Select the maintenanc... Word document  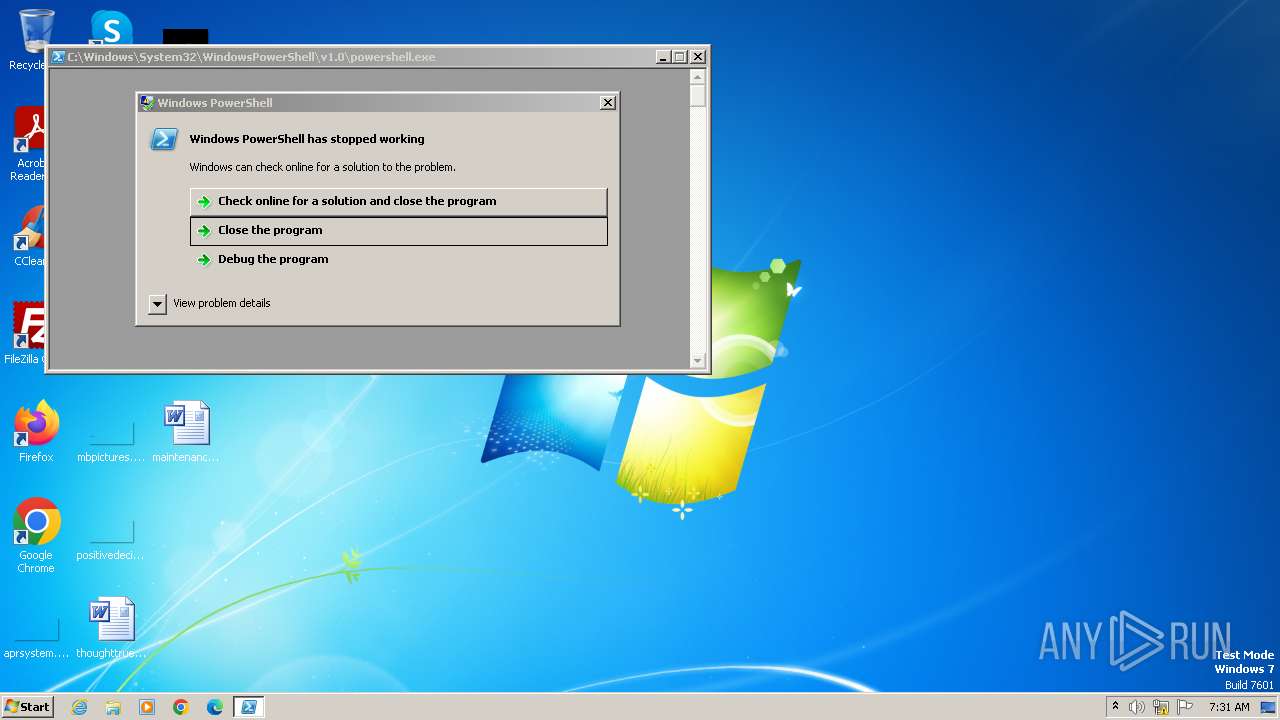(186, 432)
